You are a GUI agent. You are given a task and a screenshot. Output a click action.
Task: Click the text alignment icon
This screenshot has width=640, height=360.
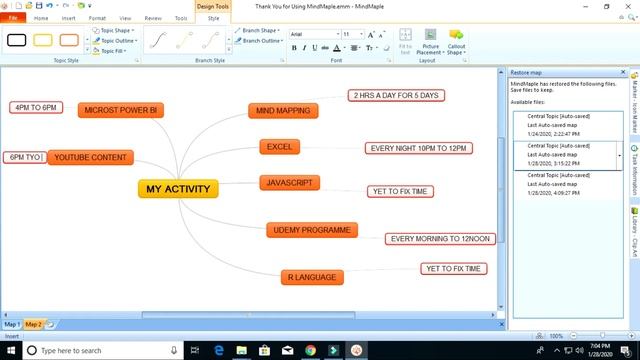[354, 48]
